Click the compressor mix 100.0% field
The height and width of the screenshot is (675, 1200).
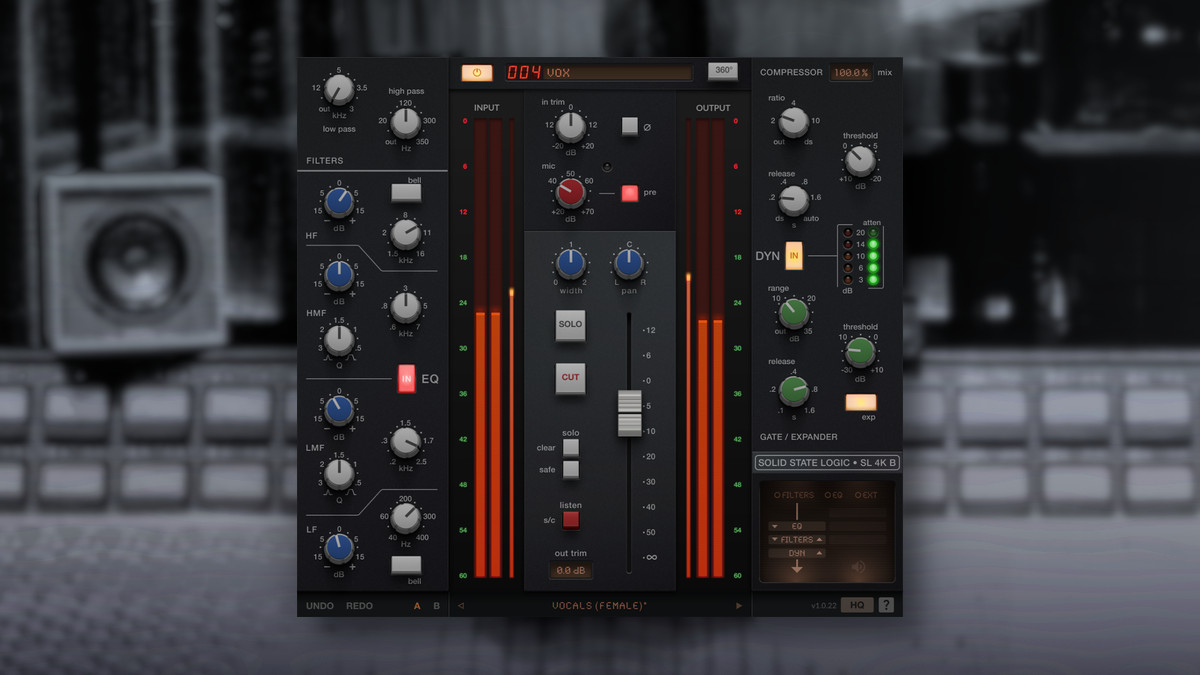tap(851, 73)
